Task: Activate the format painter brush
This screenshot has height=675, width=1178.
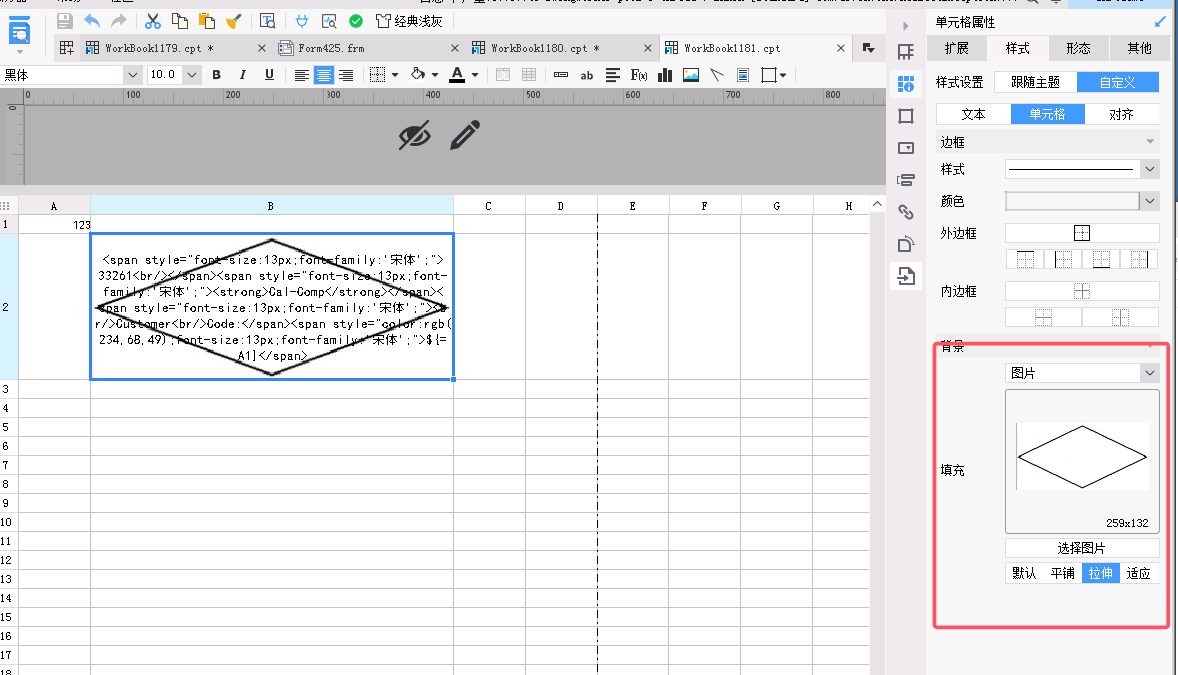Action: (x=234, y=21)
